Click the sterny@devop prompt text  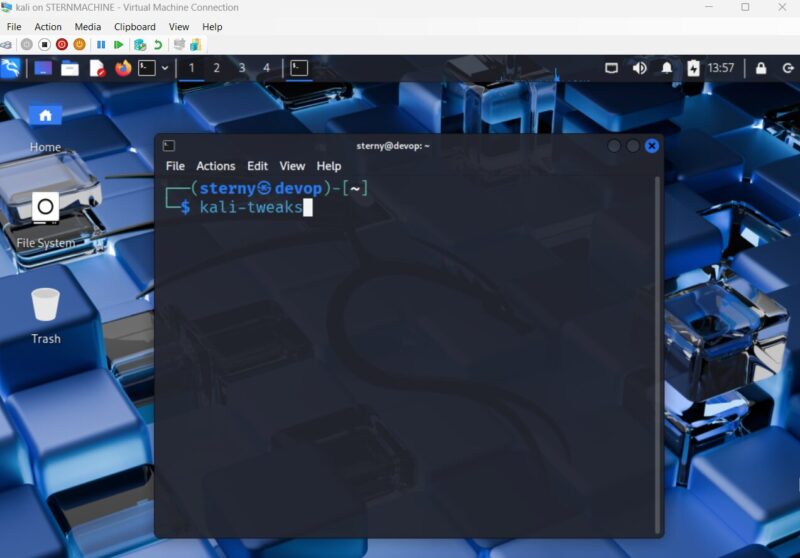(x=261, y=188)
